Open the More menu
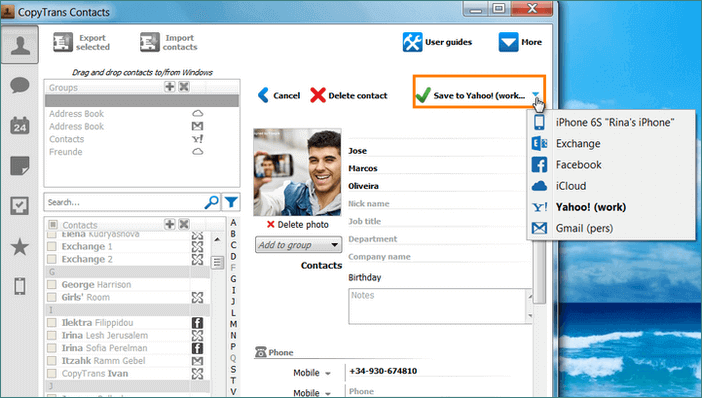The height and width of the screenshot is (398, 702). 520,42
